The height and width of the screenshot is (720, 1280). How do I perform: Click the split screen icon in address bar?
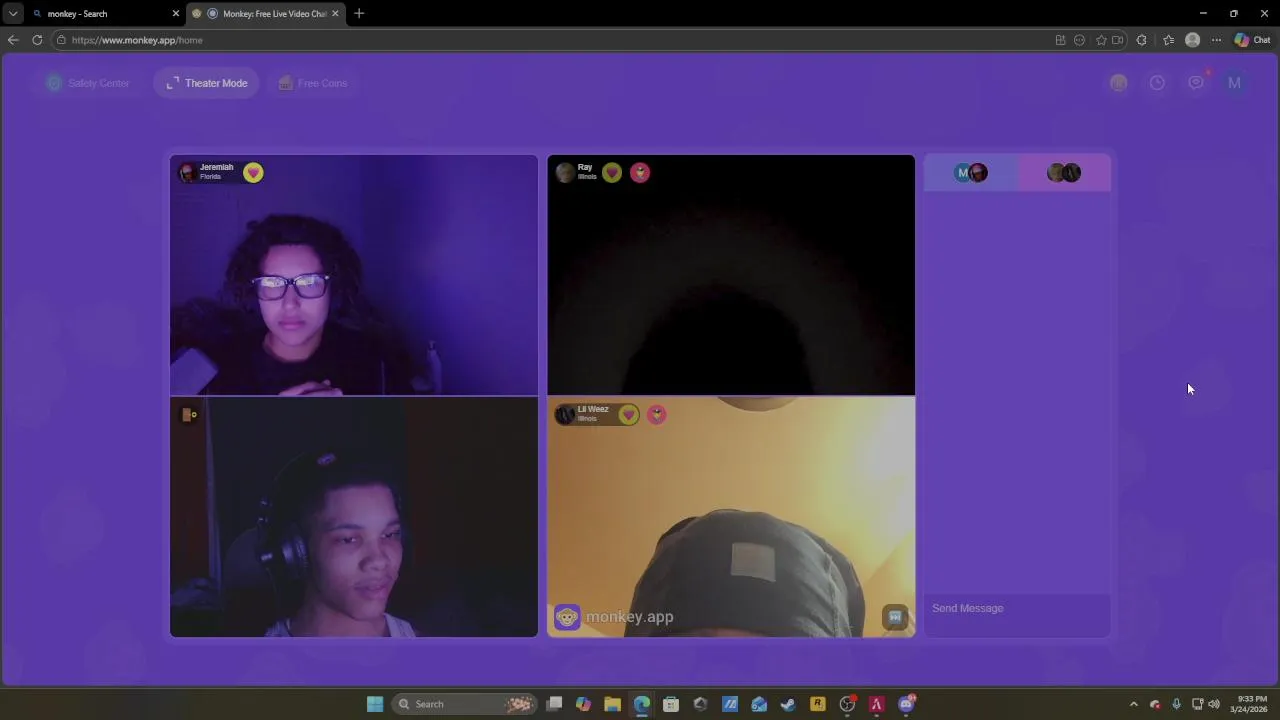point(1060,40)
